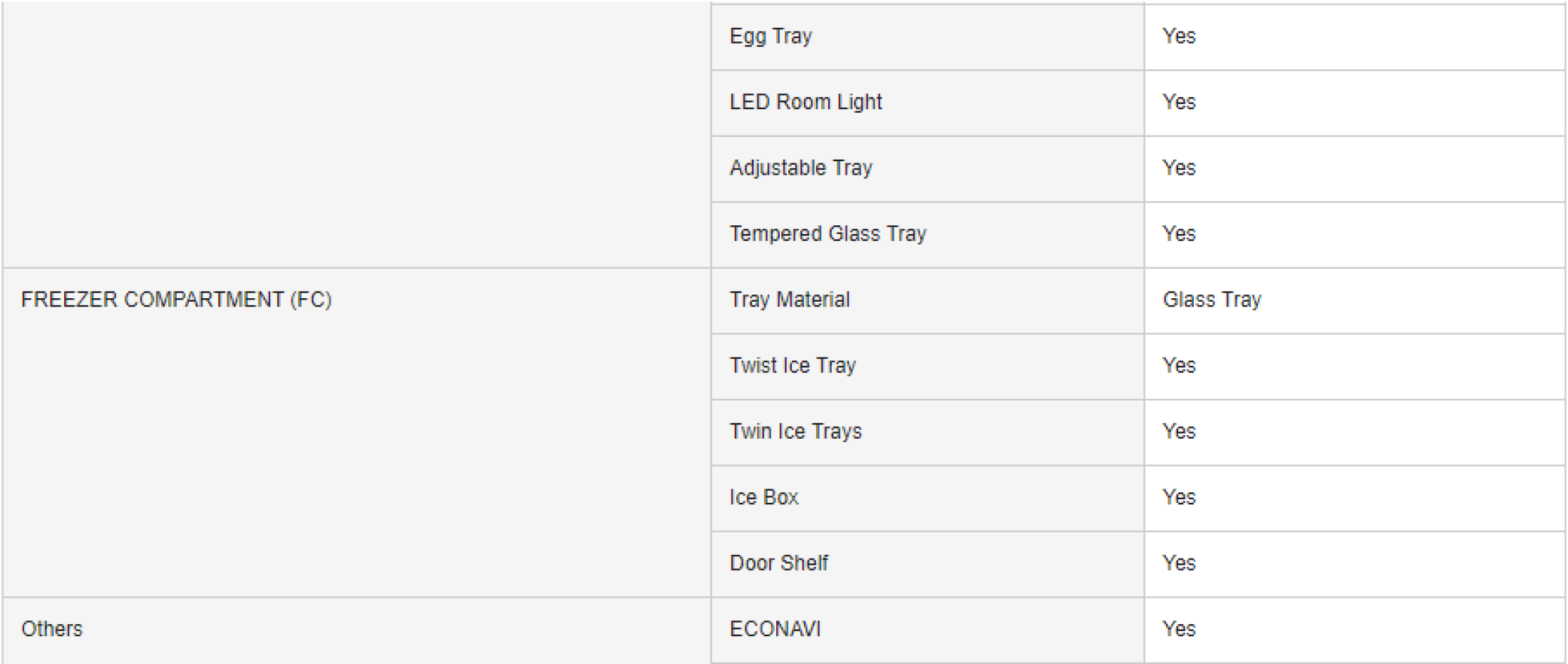Click the Door Shelf label
The image size is (1568, 664).
pos(778,563)
